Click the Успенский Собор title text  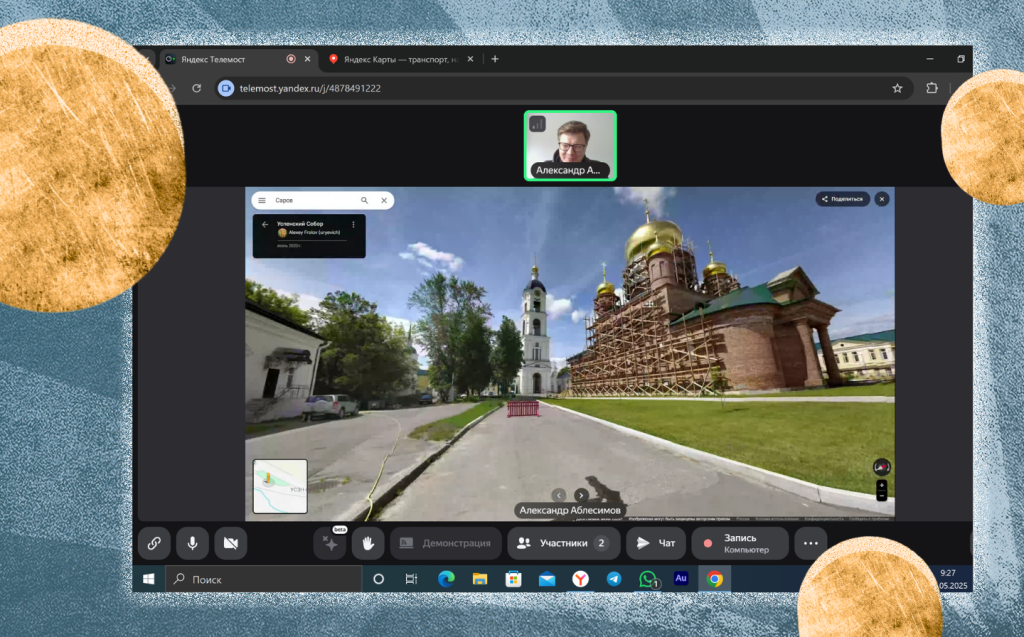coord(300,224)
